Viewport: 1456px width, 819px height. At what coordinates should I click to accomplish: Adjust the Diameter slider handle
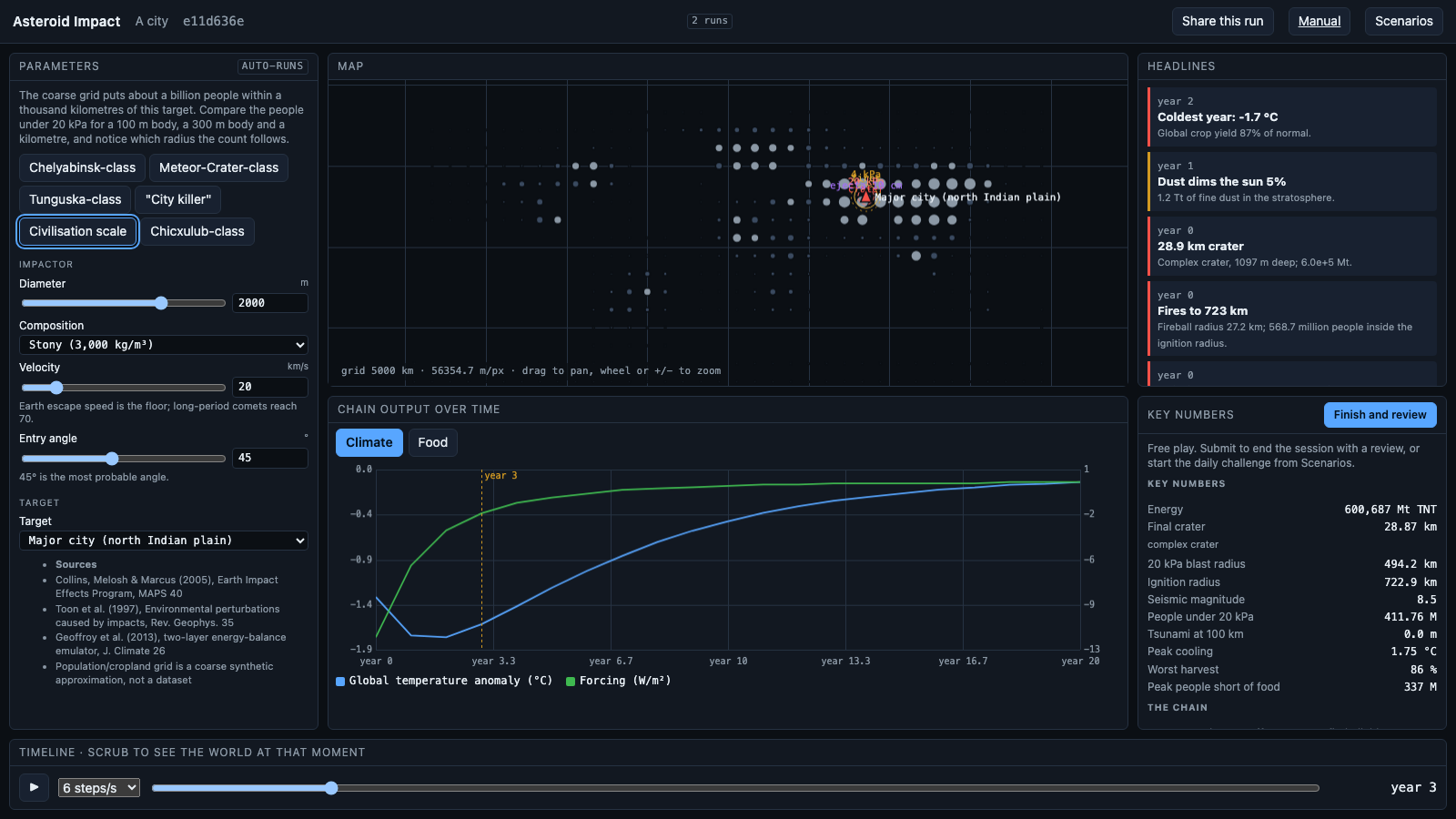pyautogui.click(x=161, y=303)
